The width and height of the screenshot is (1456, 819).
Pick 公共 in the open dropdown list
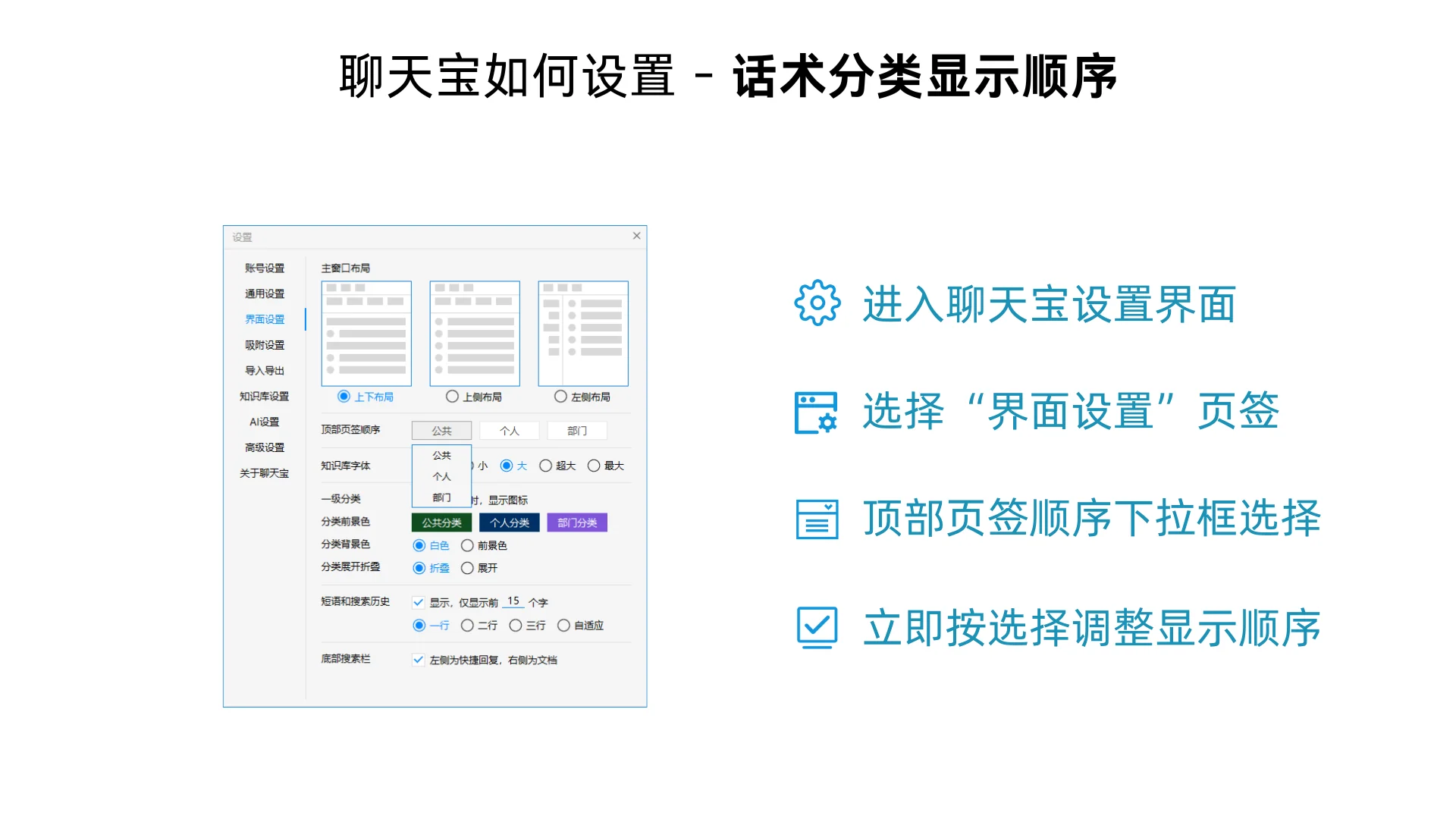coord(441,455)
